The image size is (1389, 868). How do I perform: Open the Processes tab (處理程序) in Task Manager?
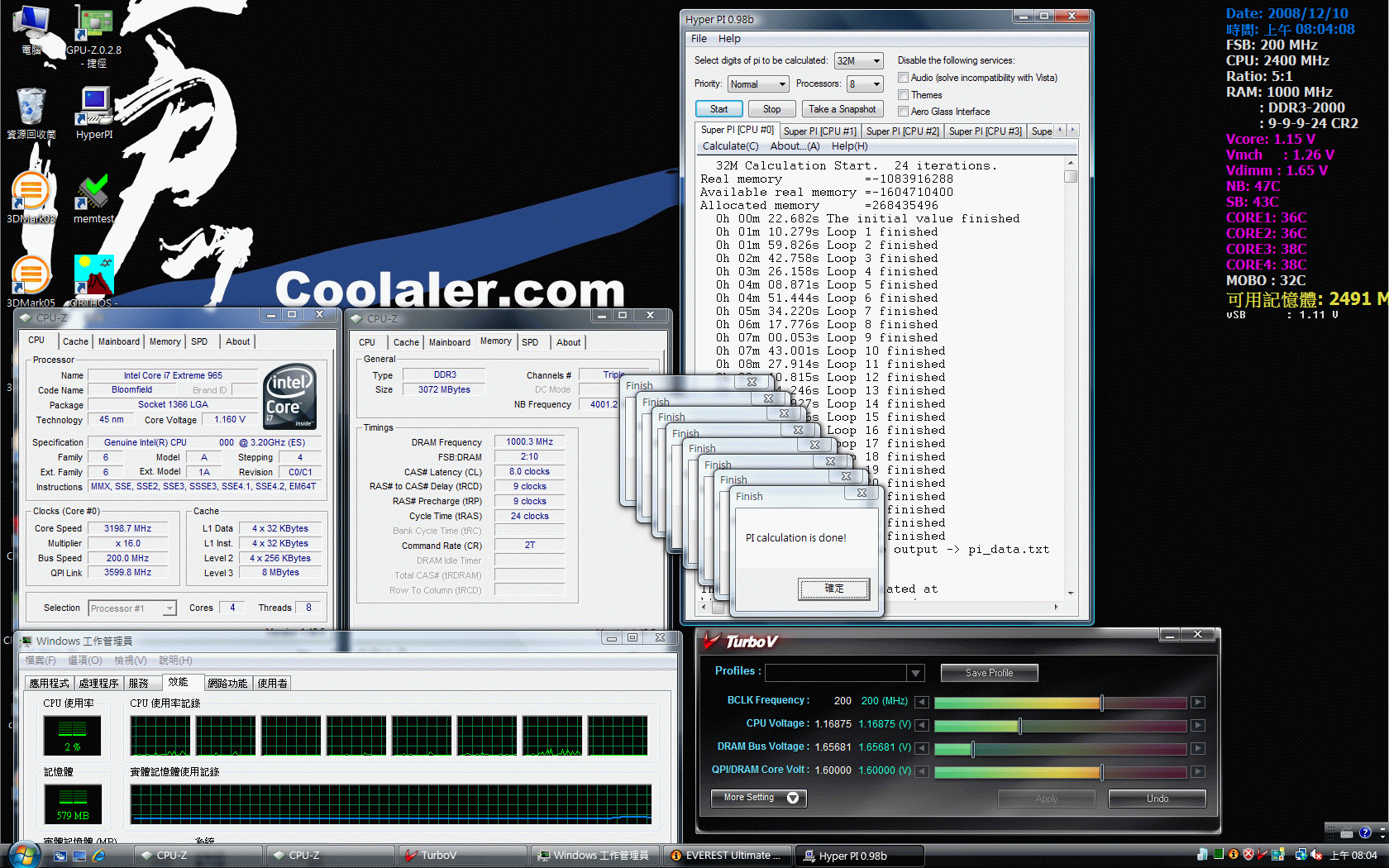coord(98,683)
